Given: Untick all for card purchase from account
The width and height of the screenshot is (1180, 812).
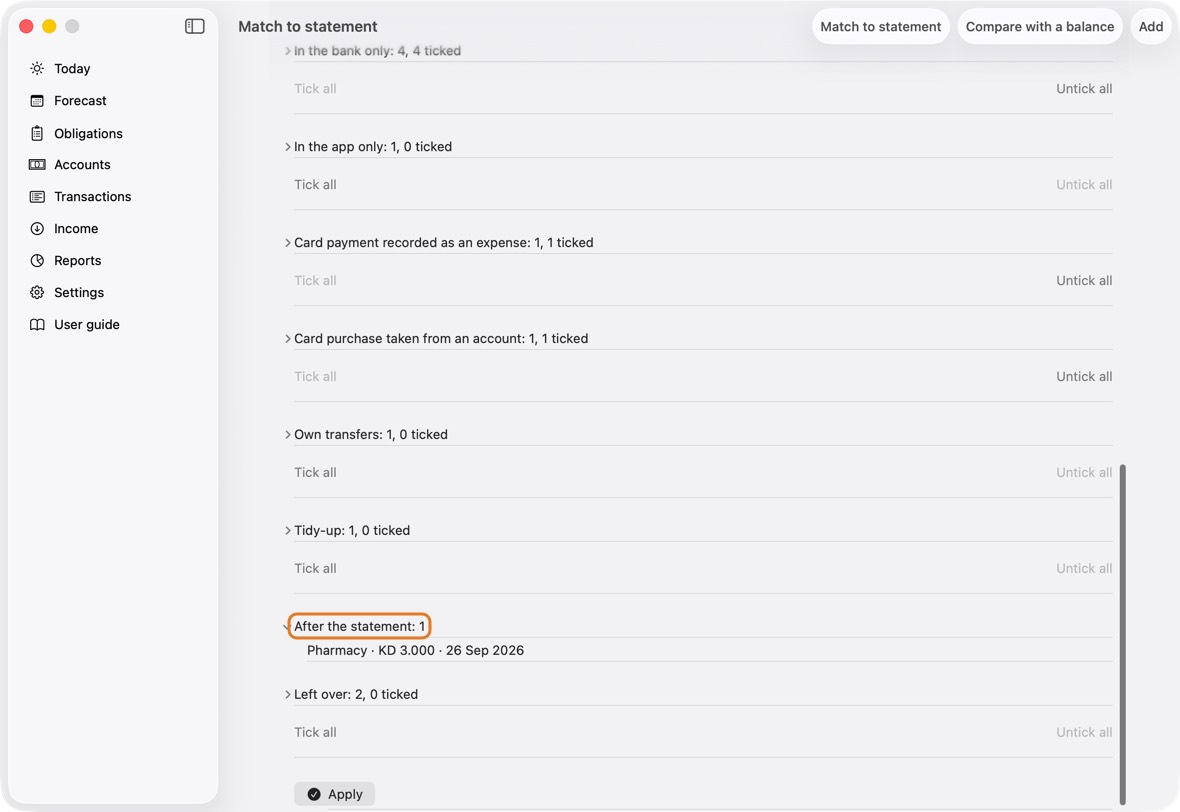Looking at the screenshot, I should click(x=1084, y=376).
